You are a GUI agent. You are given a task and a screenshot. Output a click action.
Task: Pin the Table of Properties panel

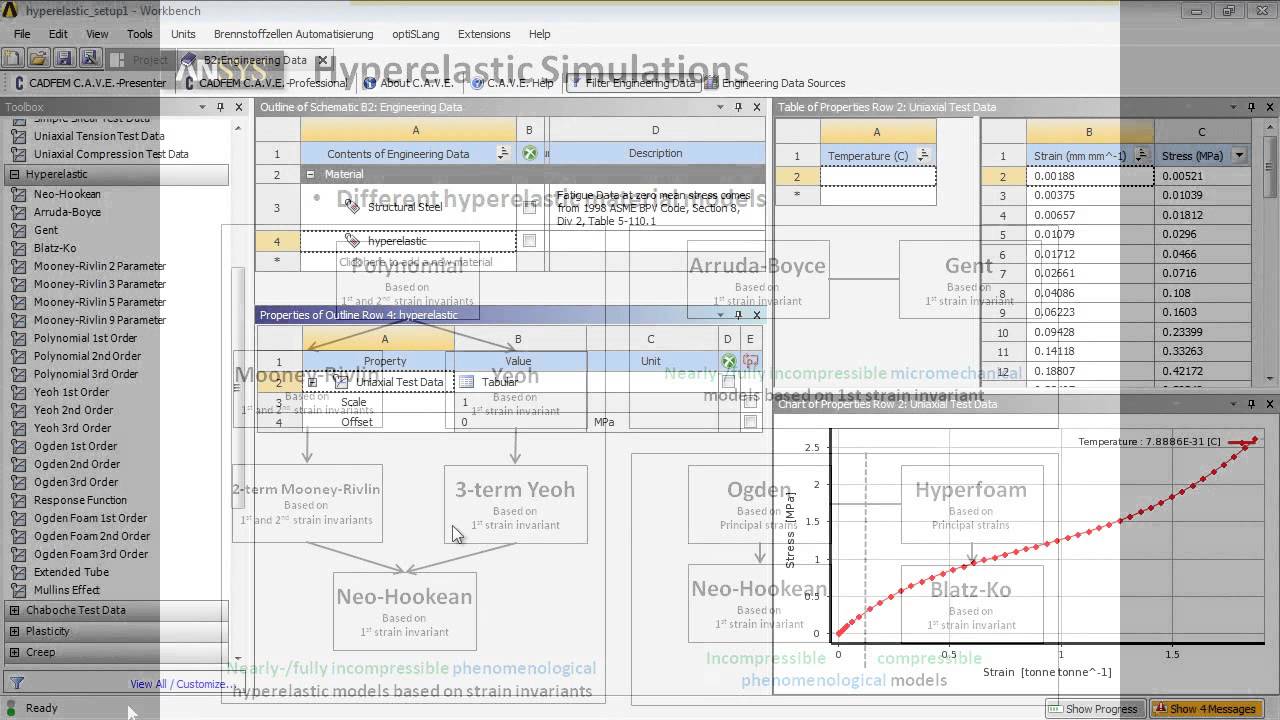click(1251, 107)
